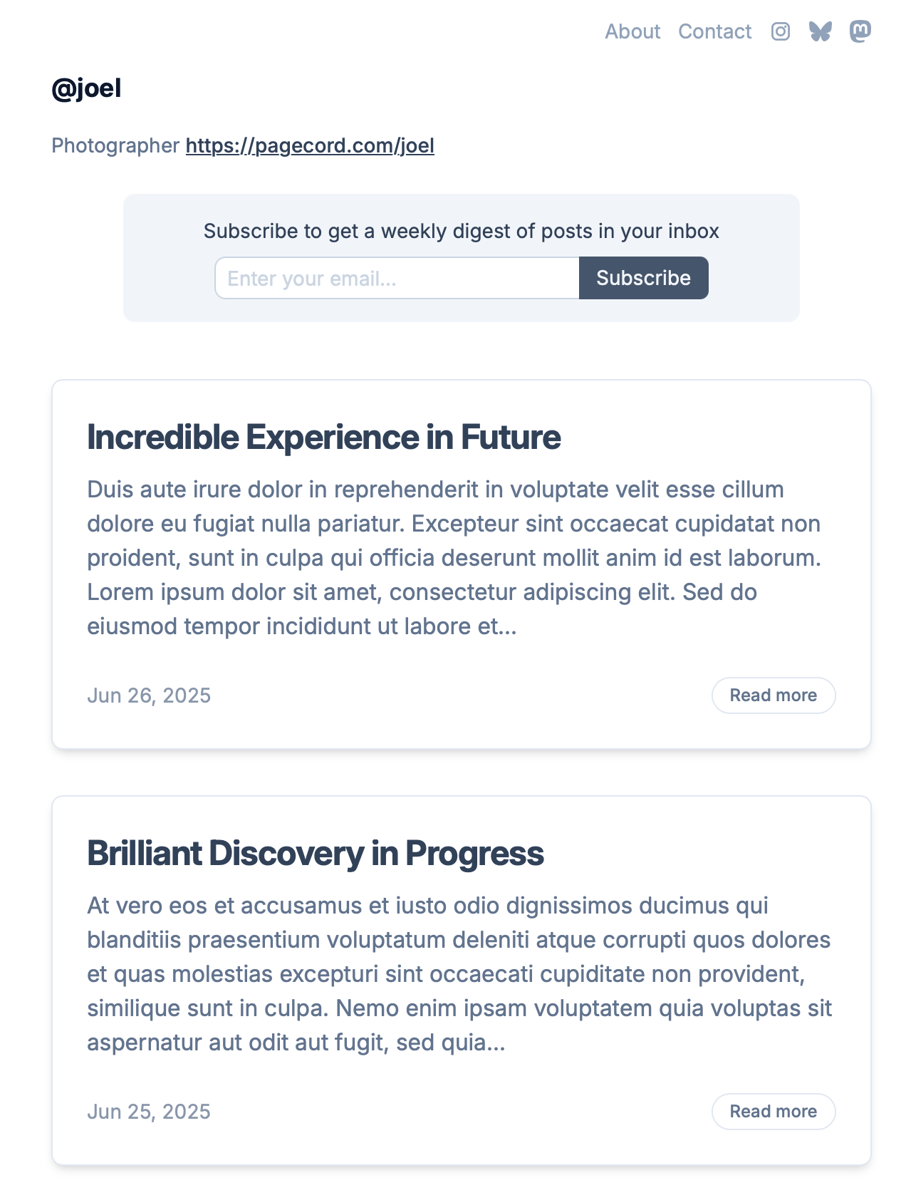This screenshot has height=1200, width=906.
Task: Open the 'Incredible Experience in Future' post title
Action: [x=323, y=437]
